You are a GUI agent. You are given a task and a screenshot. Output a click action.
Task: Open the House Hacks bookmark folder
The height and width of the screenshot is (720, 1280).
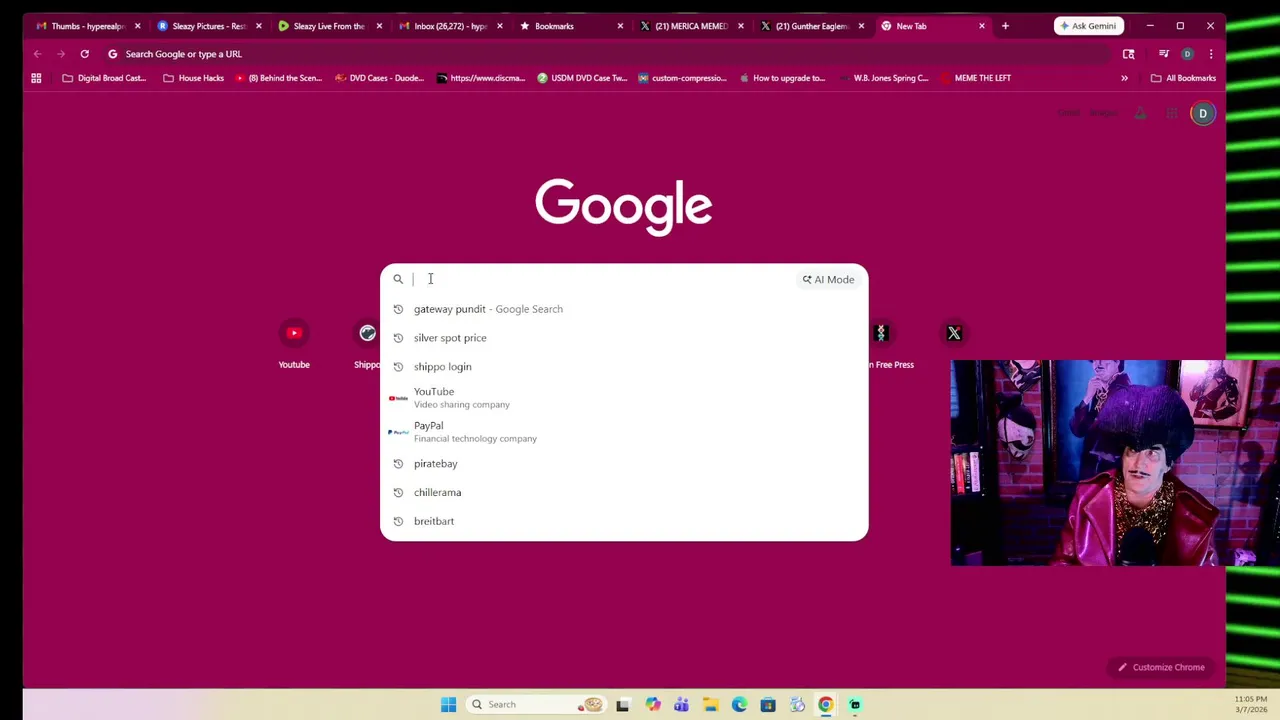coord(194,78)
